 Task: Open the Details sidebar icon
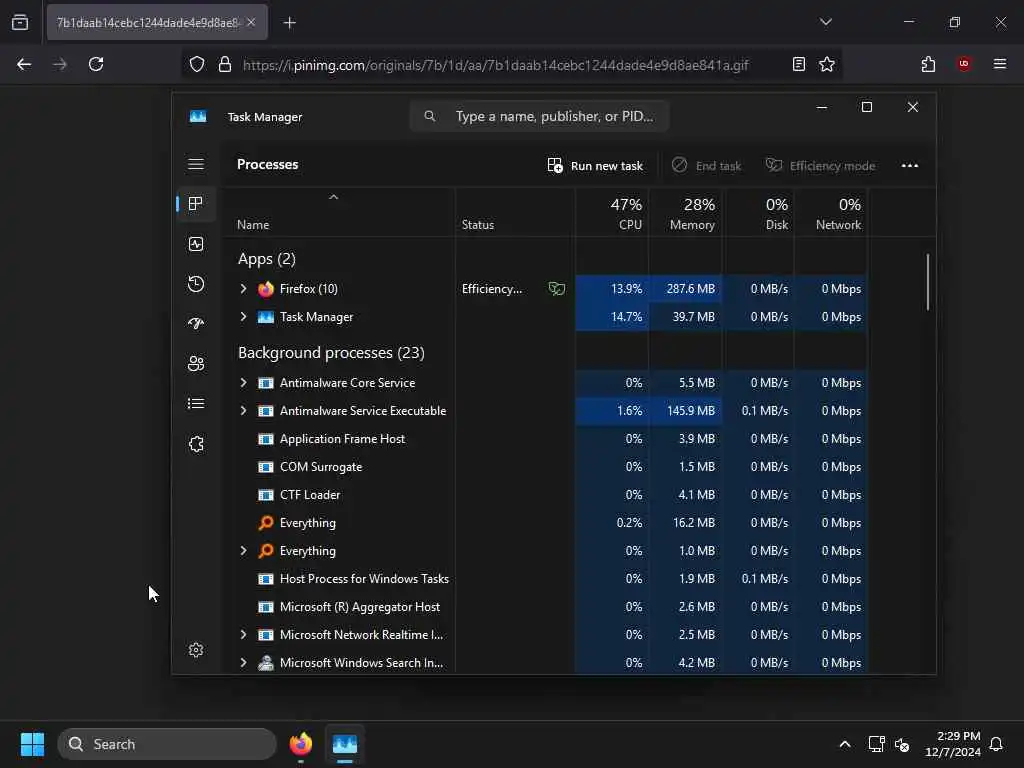pos(196,404)
